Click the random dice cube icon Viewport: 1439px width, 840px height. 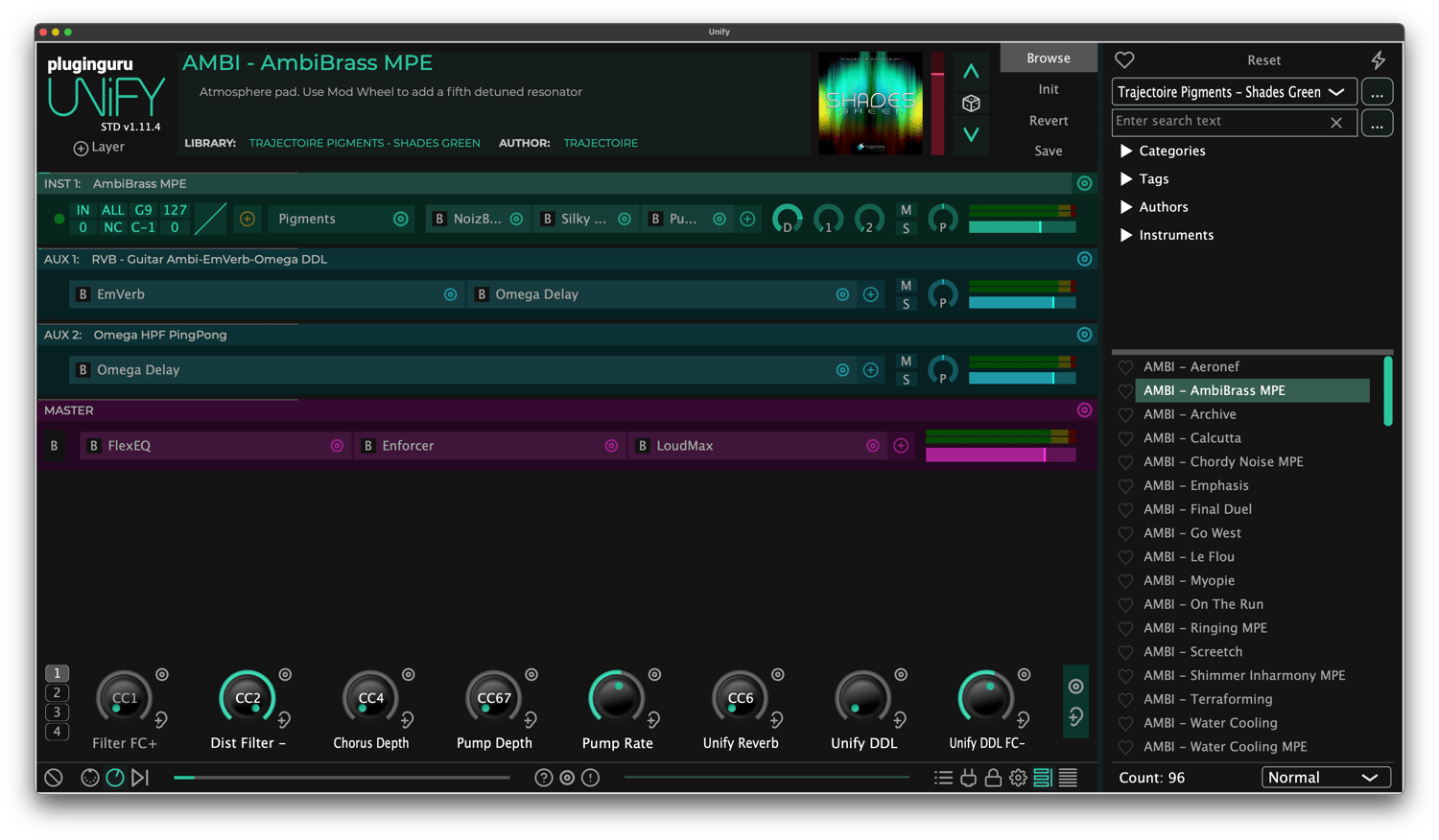971,104
